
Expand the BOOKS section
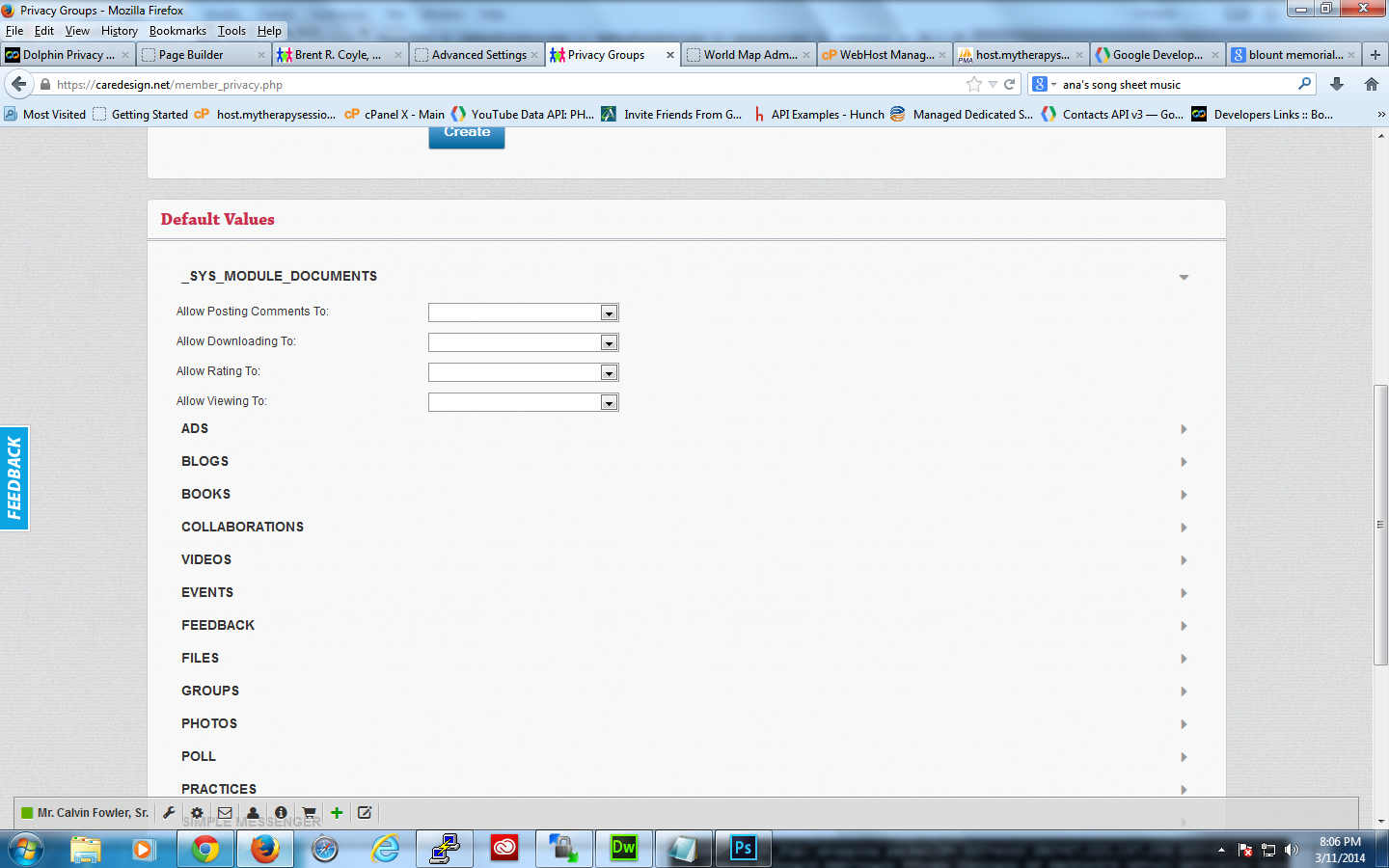click(x=1184, y=495)
